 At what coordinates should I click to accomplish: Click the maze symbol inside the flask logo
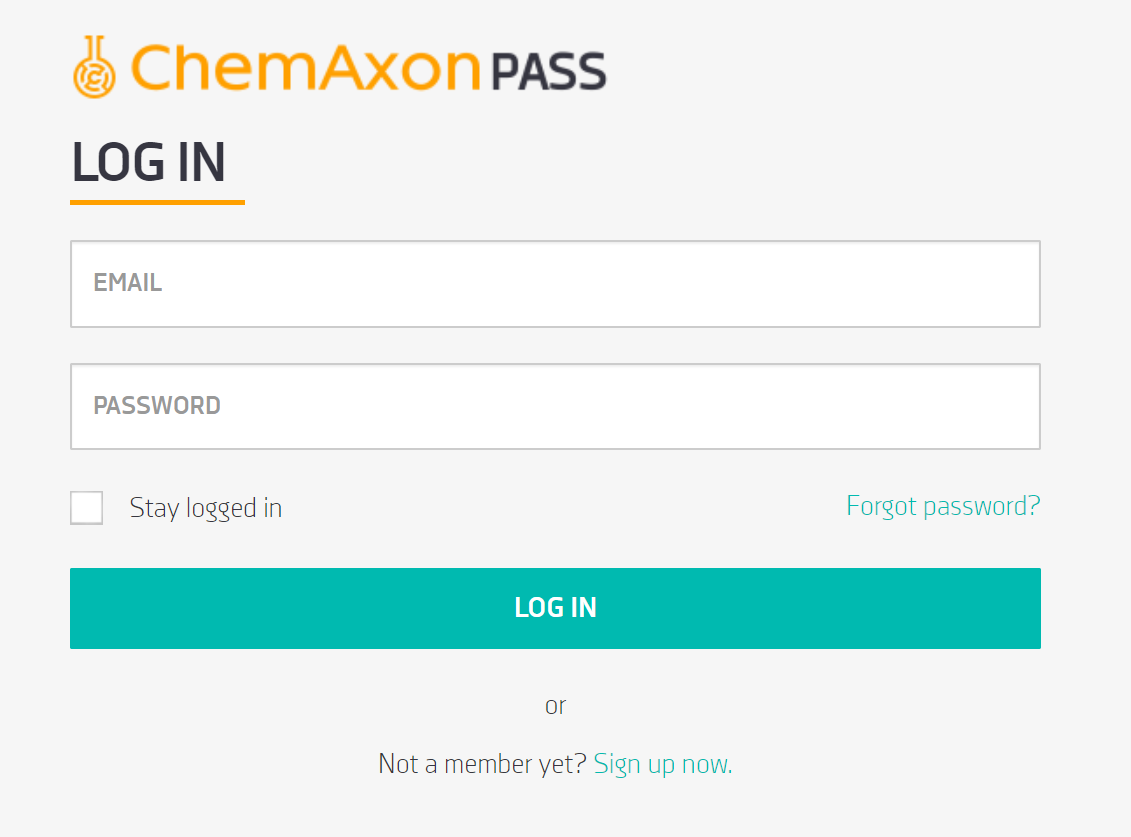(x=96, y=76)
